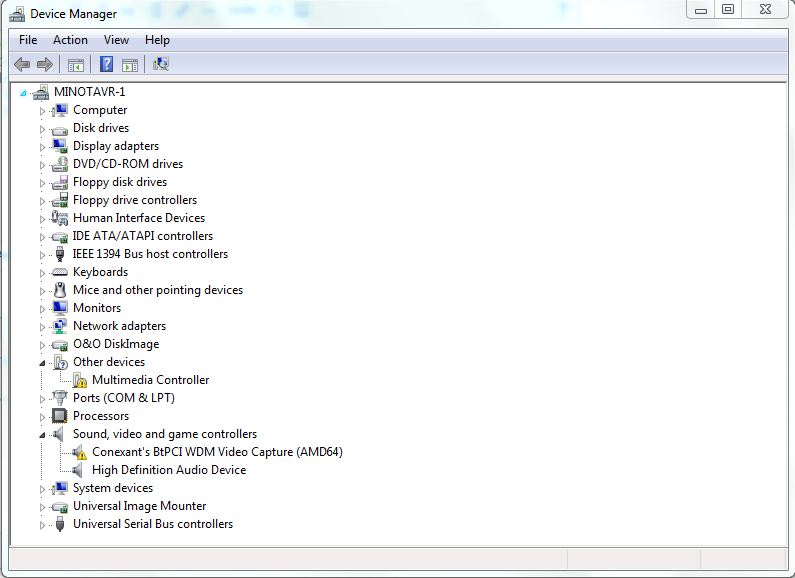Select the MINOTAVR-1 label
This screenshot has width=795, height=578.
[90, 92]
